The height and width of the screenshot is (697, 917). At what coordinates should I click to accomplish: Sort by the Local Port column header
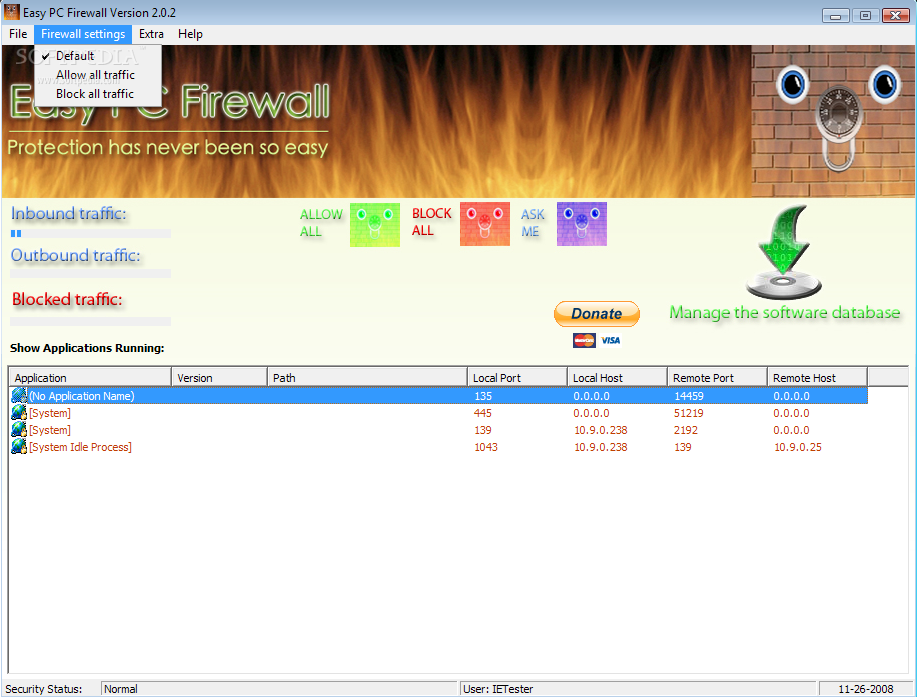coord(518,378)
